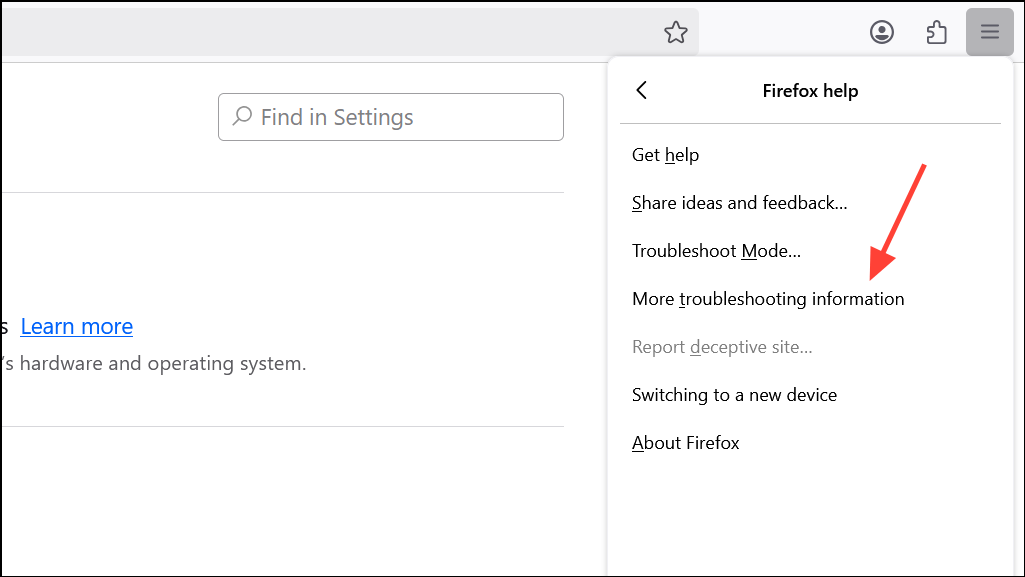The image size is (1025, 577).
Task: Open Switching to a new device
Action: coord(734,395)
